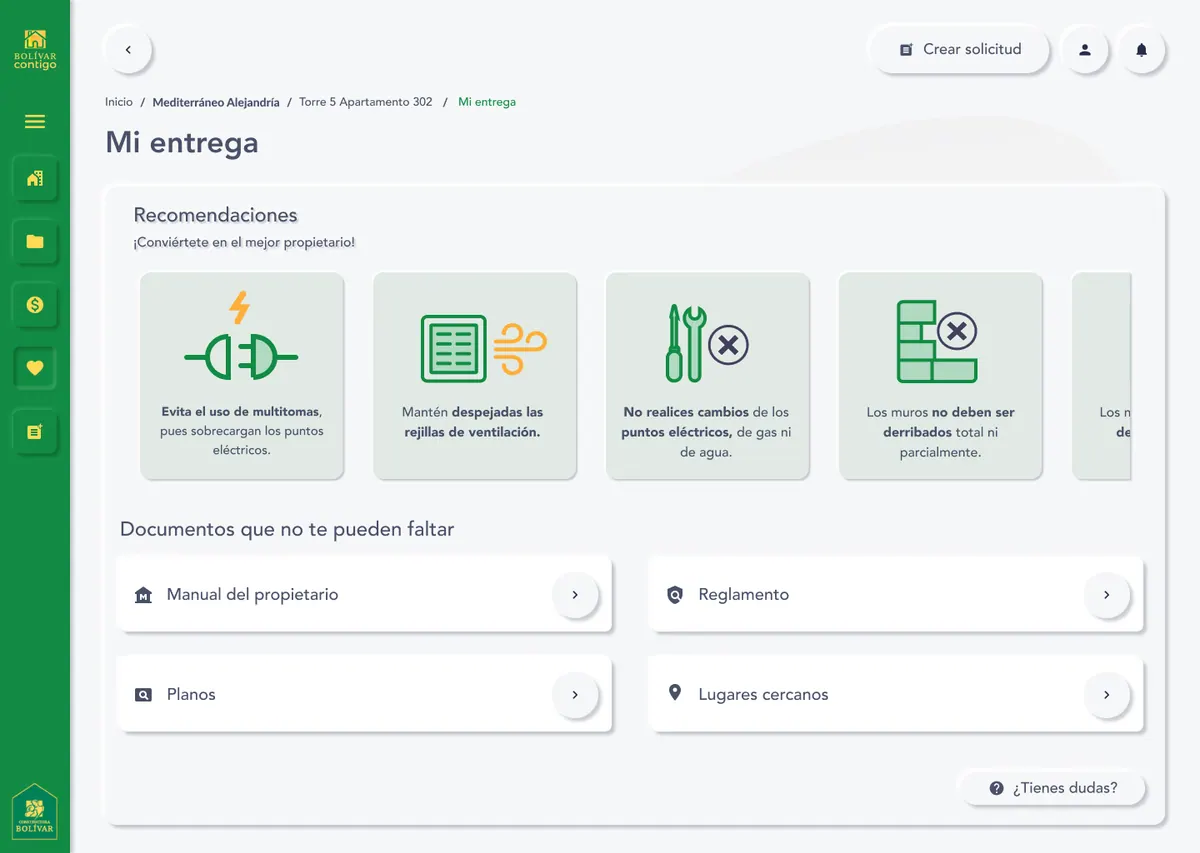Click the ¡Conviértete en el mejor propietario! text

(x=244, y=243)
